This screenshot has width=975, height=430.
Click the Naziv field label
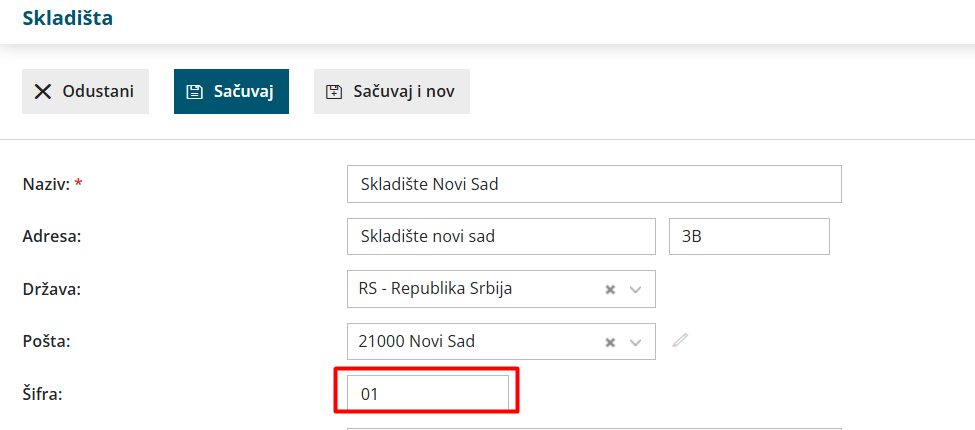pos(45,184)
